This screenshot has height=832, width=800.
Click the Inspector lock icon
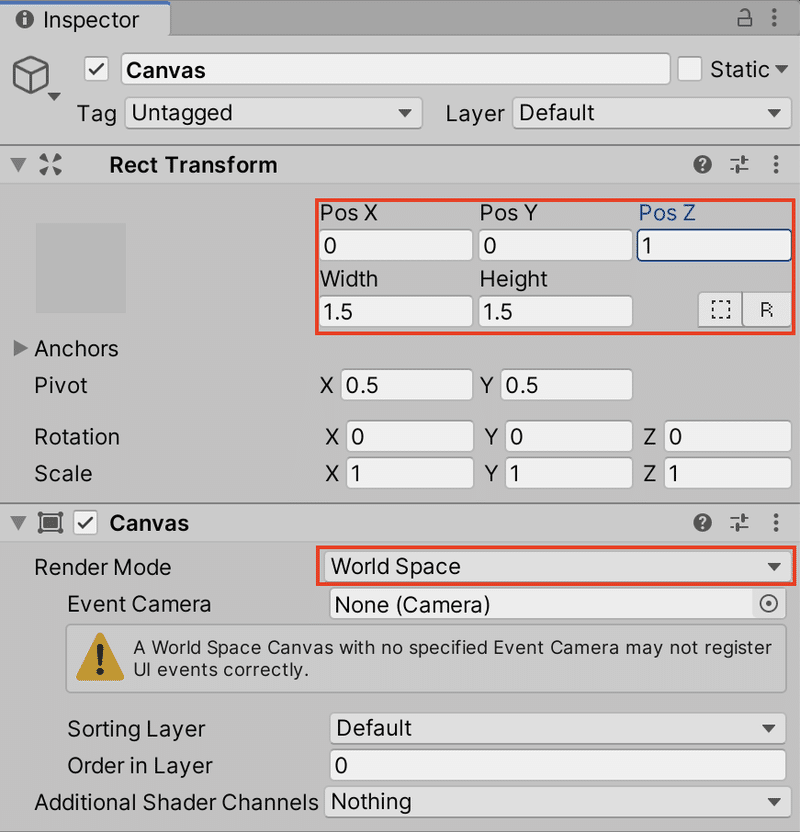tap(744, 18)
